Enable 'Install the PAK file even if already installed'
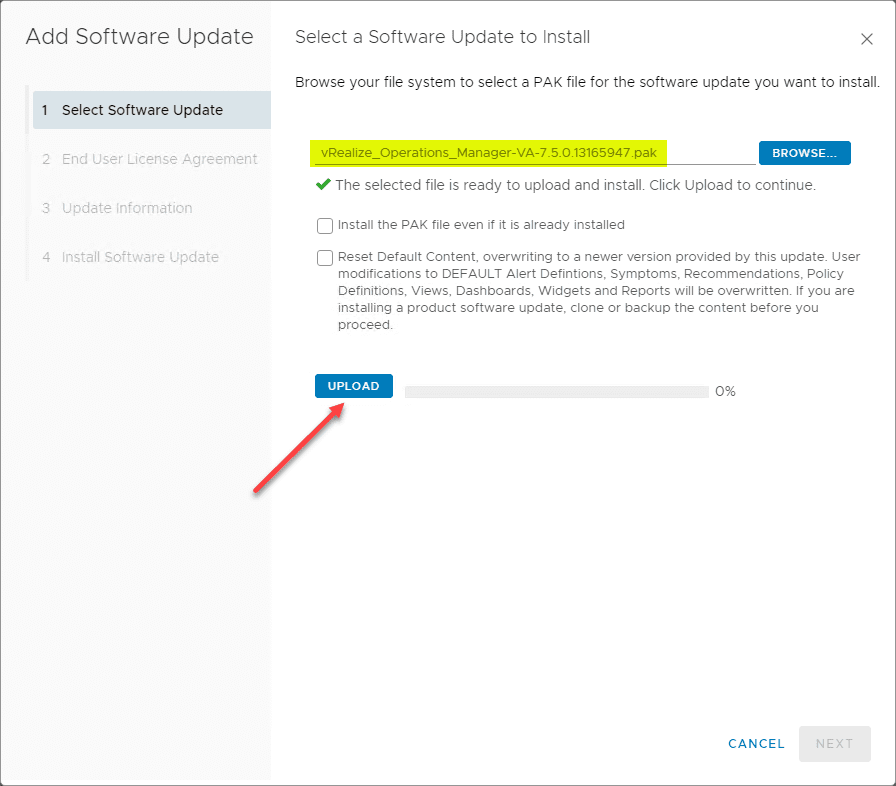896x786 pixels. pos(325,226)
